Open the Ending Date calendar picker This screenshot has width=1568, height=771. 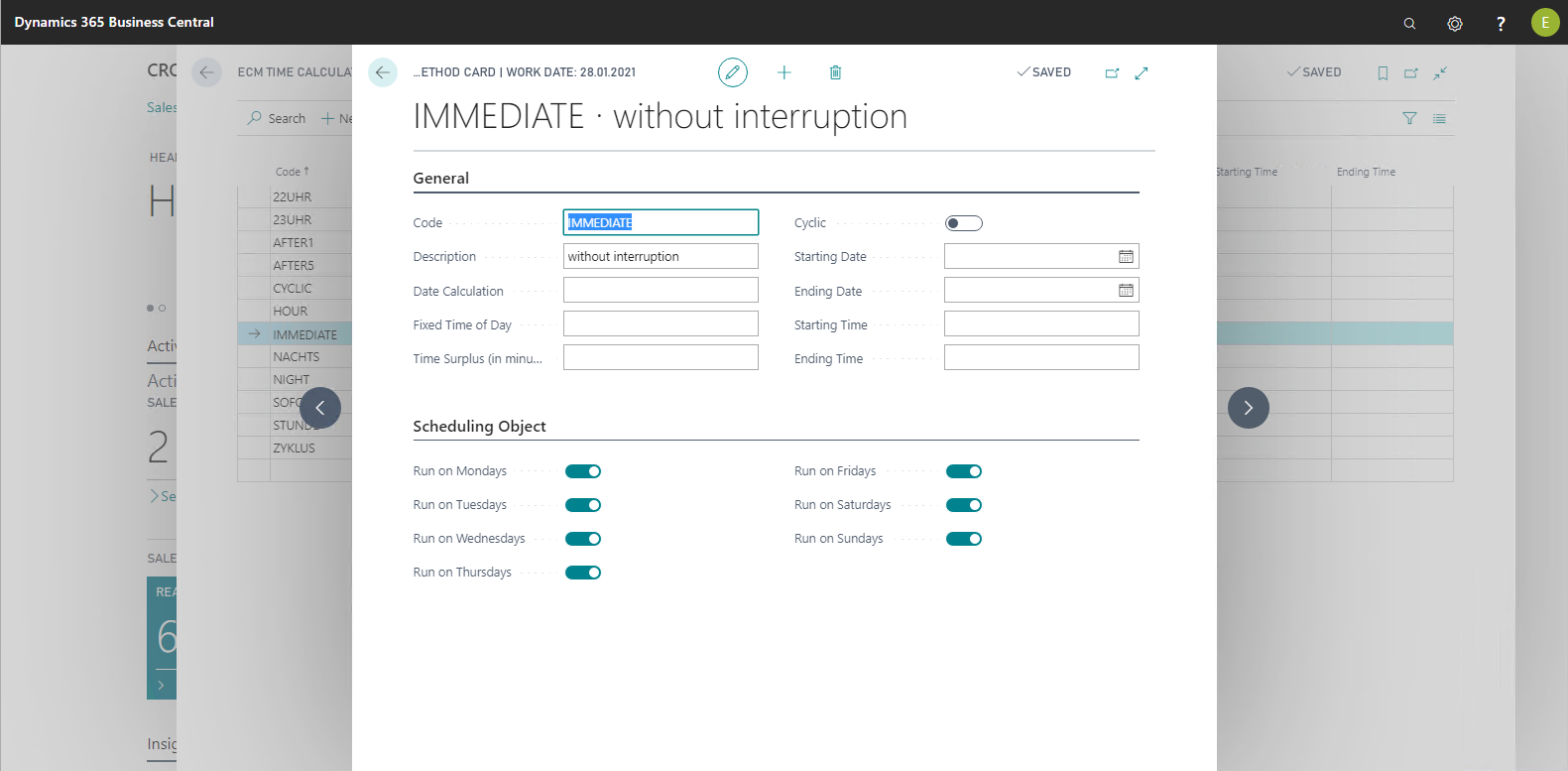1126,291
